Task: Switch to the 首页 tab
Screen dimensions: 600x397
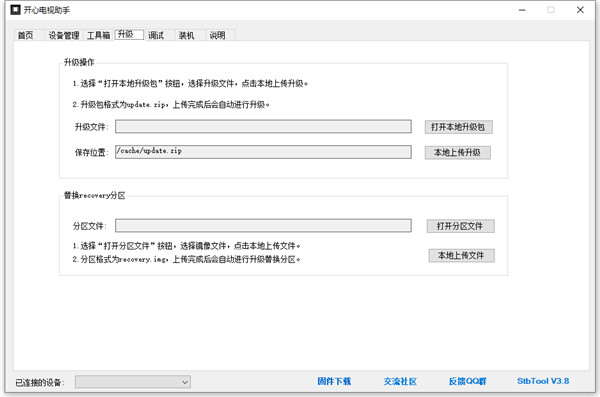Action: [26, 35]
